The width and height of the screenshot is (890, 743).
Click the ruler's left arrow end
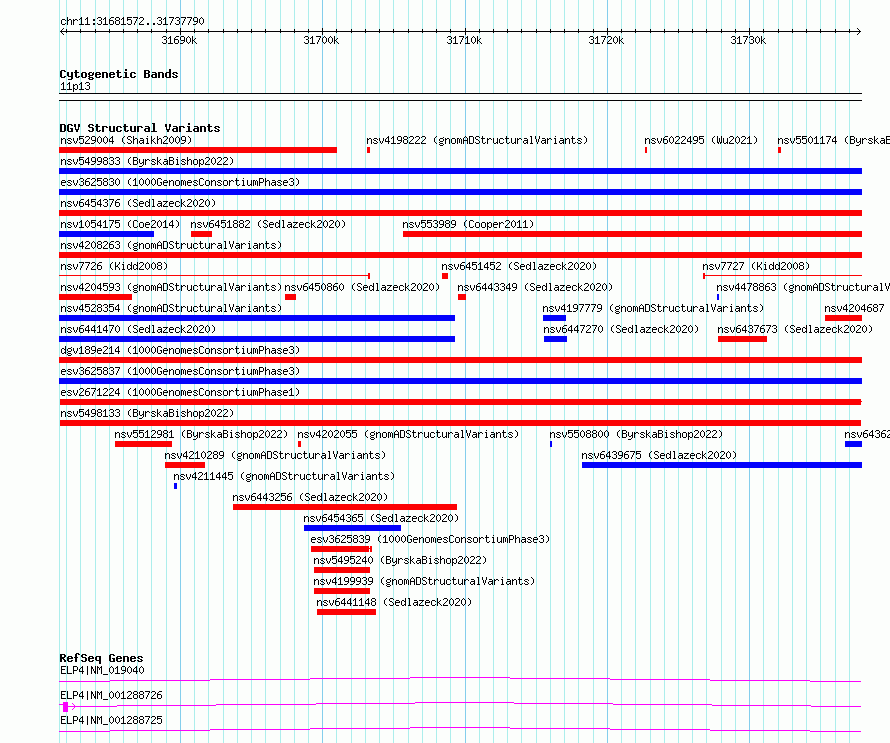[62, 31]
